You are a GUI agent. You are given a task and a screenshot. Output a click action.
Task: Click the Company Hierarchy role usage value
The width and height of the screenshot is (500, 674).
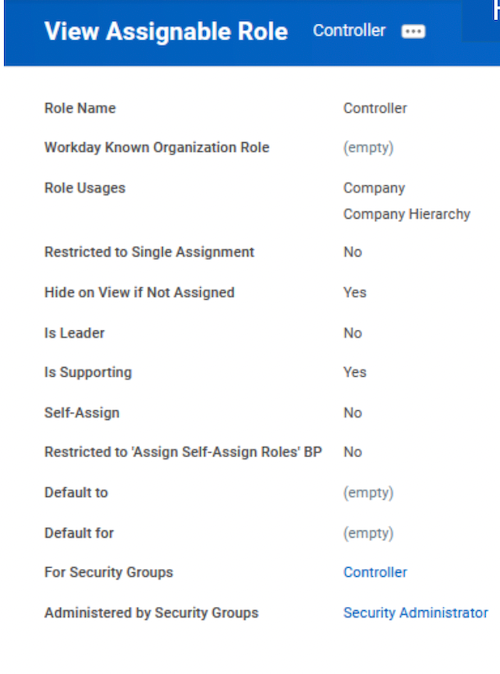click(407, 214)
